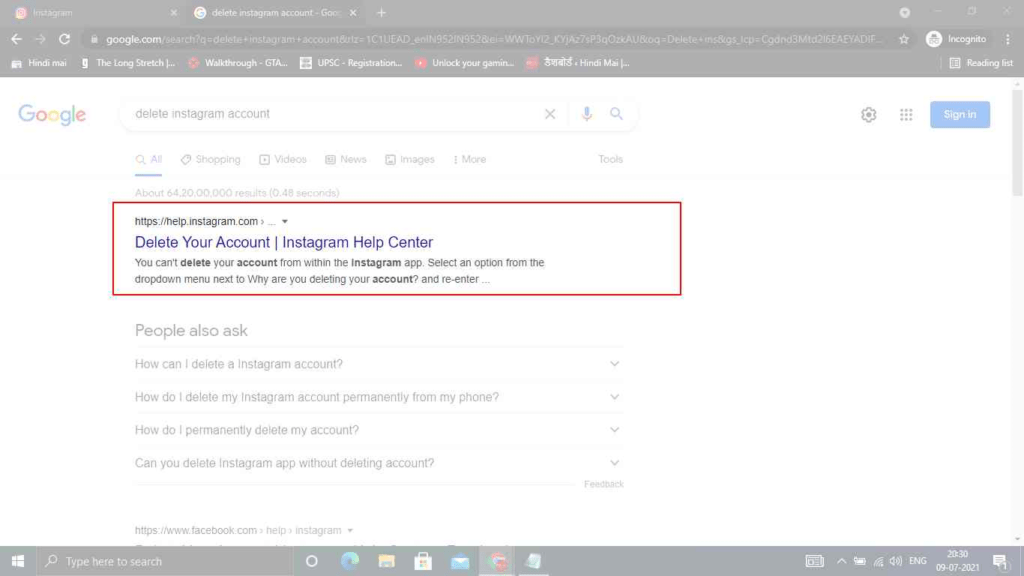Open dropdown arrow next to facebook.com help URL
Image resolution: width=1024 pixels, height=576 pixels.
point(350,530)
